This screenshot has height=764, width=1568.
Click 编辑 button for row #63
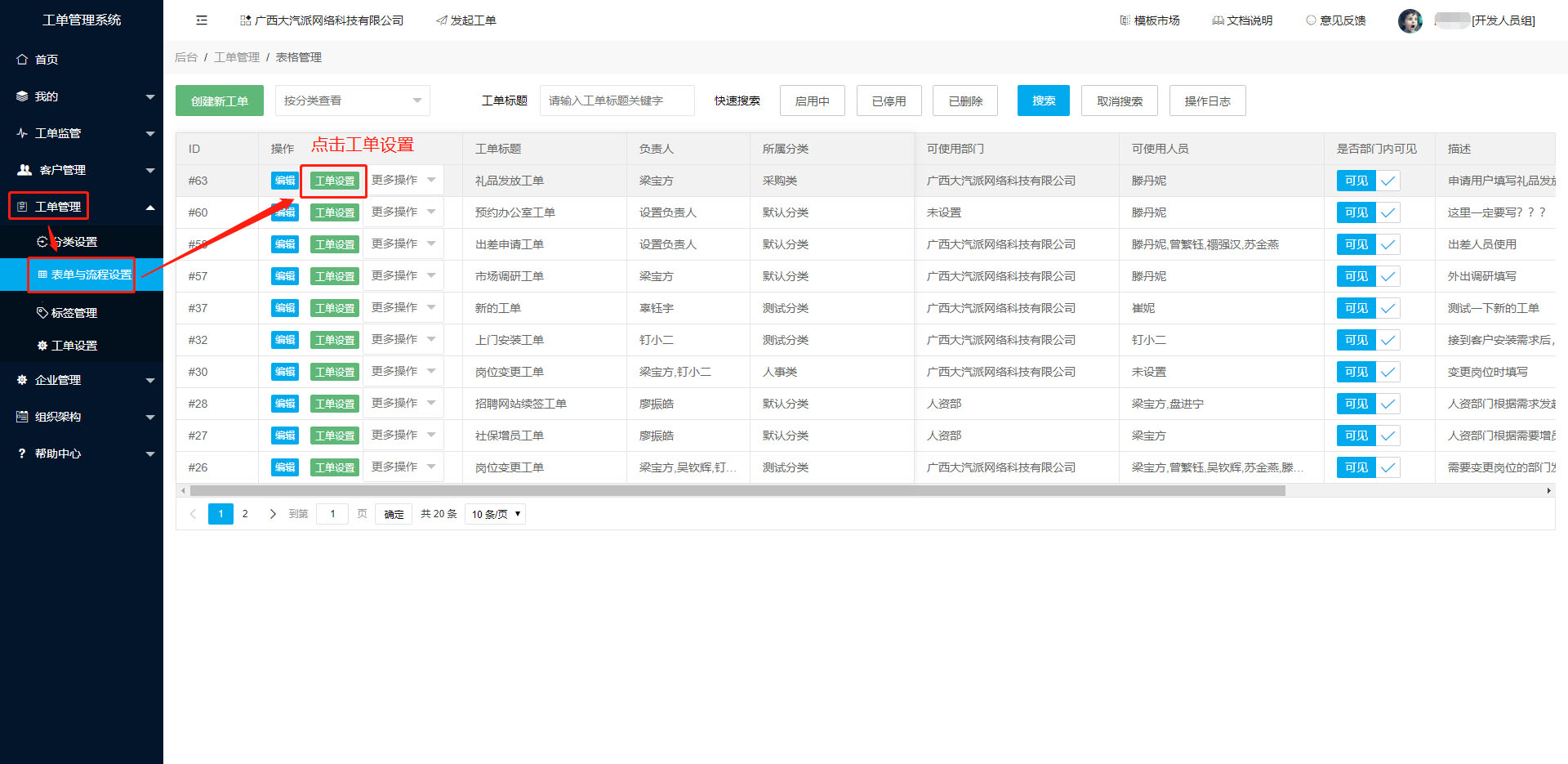285,181
